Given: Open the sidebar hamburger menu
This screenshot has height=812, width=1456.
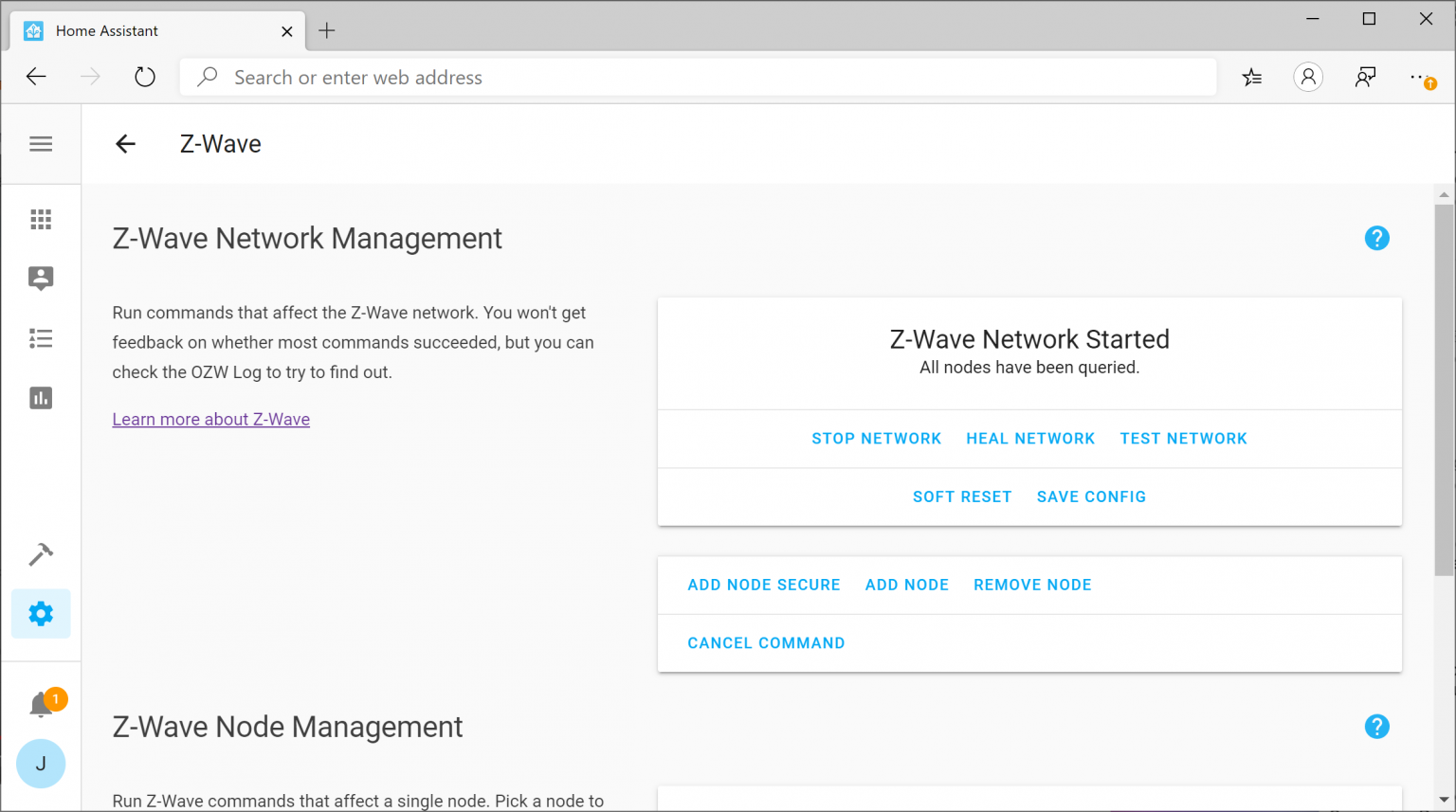Looking at the screenshot, I should tap(41, 143).
